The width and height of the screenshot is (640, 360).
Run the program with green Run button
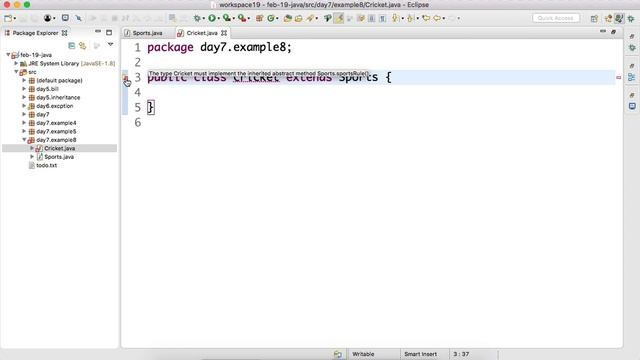[212, 18]
